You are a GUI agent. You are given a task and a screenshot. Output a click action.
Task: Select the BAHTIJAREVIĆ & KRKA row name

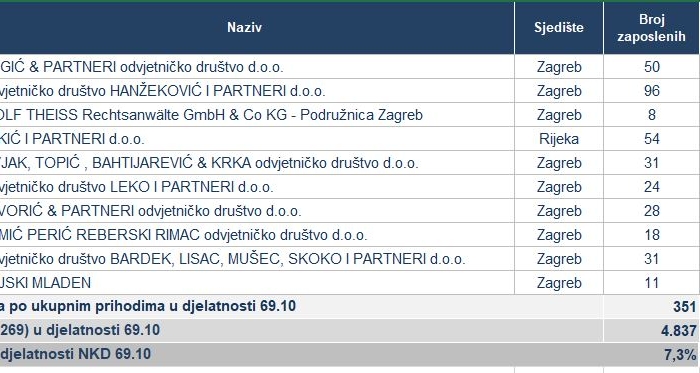(209, 163)
